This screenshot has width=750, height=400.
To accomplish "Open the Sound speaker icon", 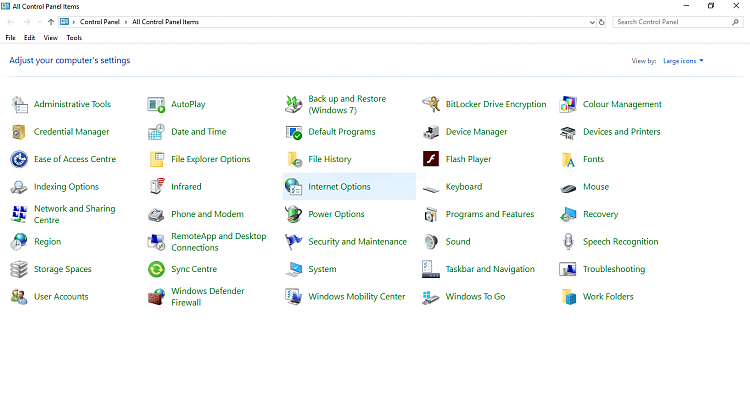I will click(x=431, y=242).
